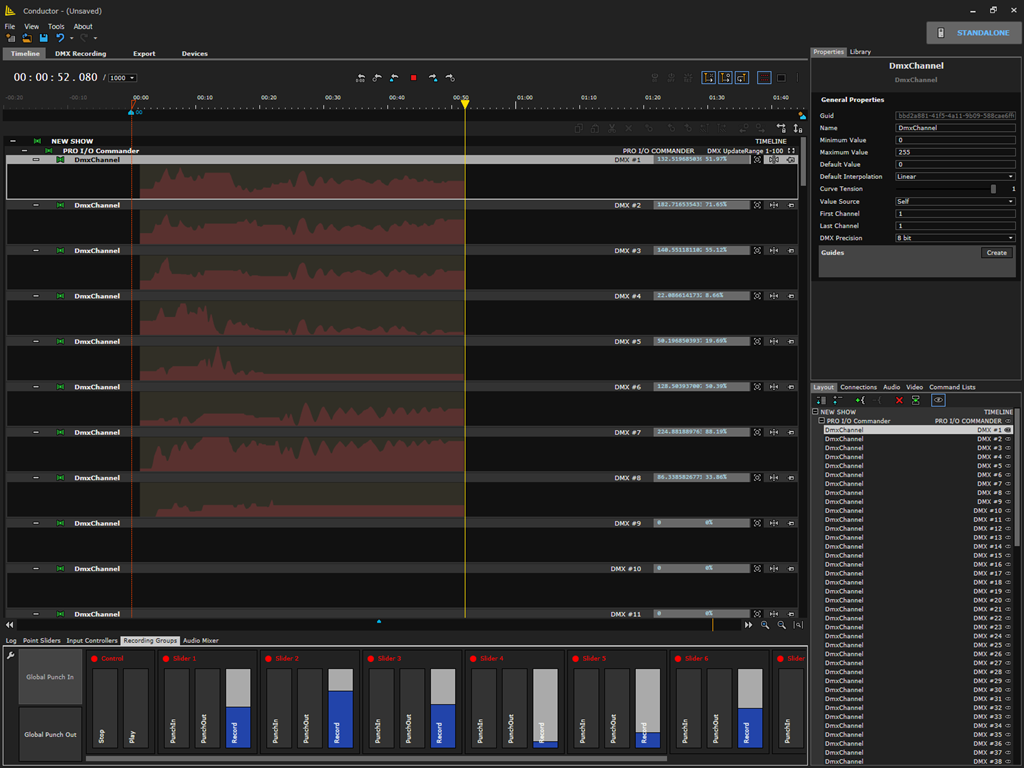Screen dimensions: 1024x768
Task: Click the green channel icon of DMX #6 track
Action: tap(60, 387)
